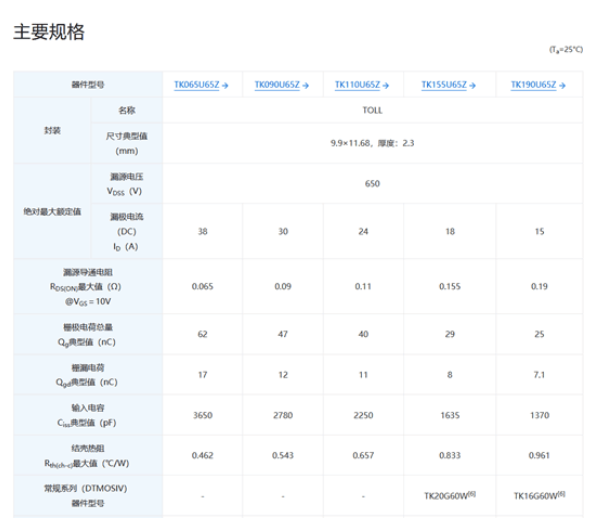Select the 9.9×11.68 package dimensions cell
The width and height of the screenshot is (592, 521).
373,143
